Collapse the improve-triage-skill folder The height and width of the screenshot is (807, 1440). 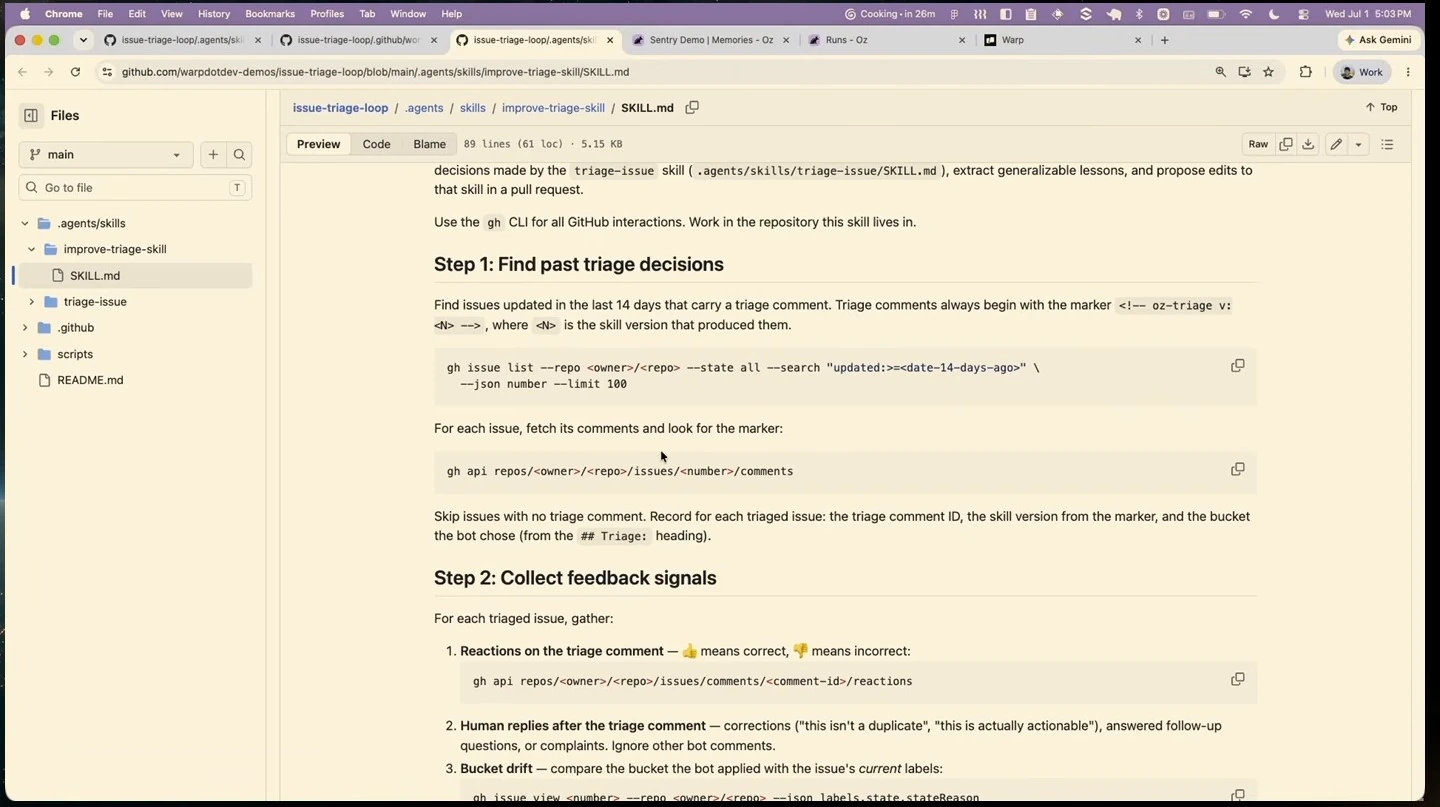click(32, 249)
